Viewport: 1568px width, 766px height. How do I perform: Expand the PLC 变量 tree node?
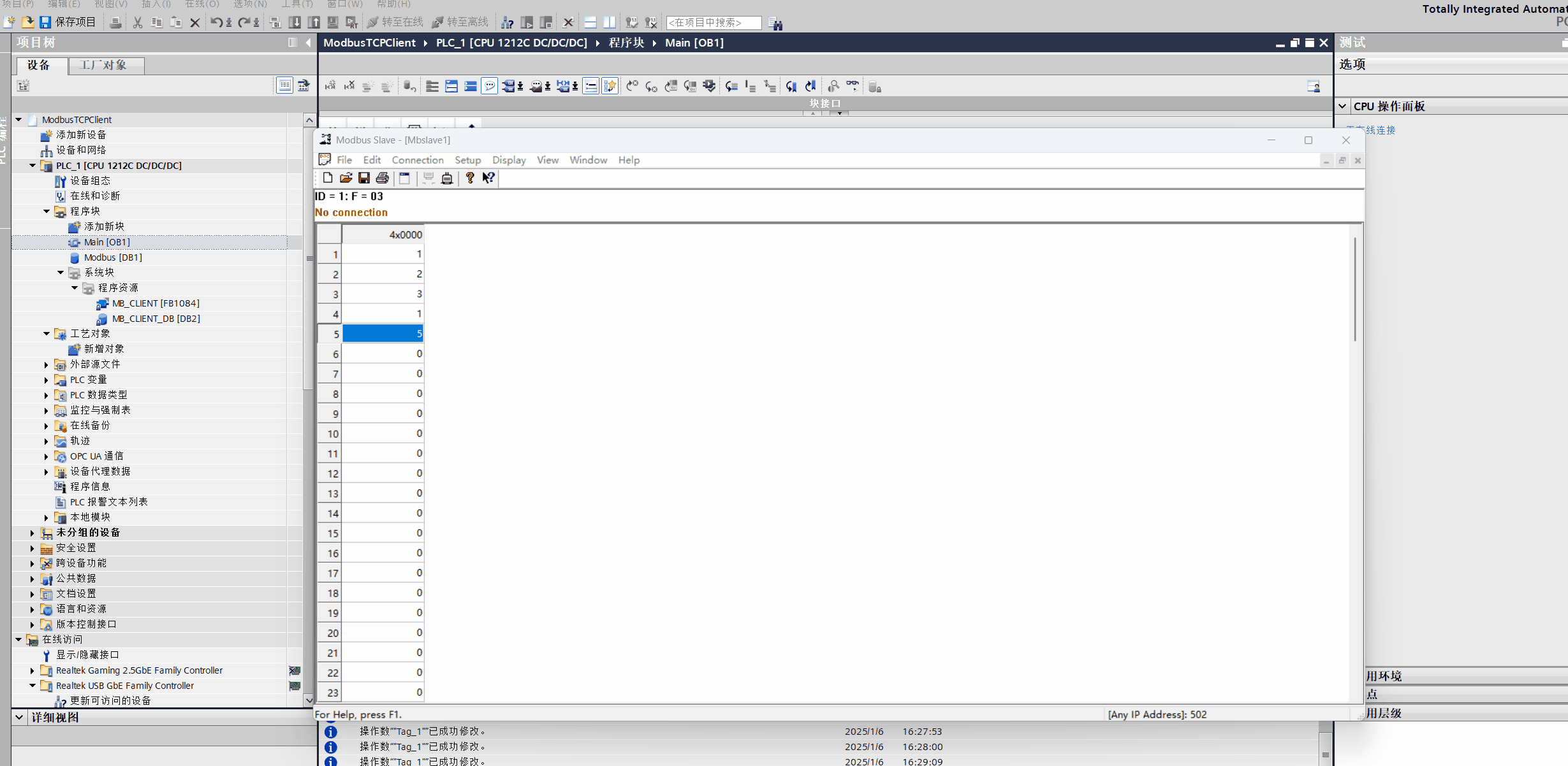click(x=47, y=380)
